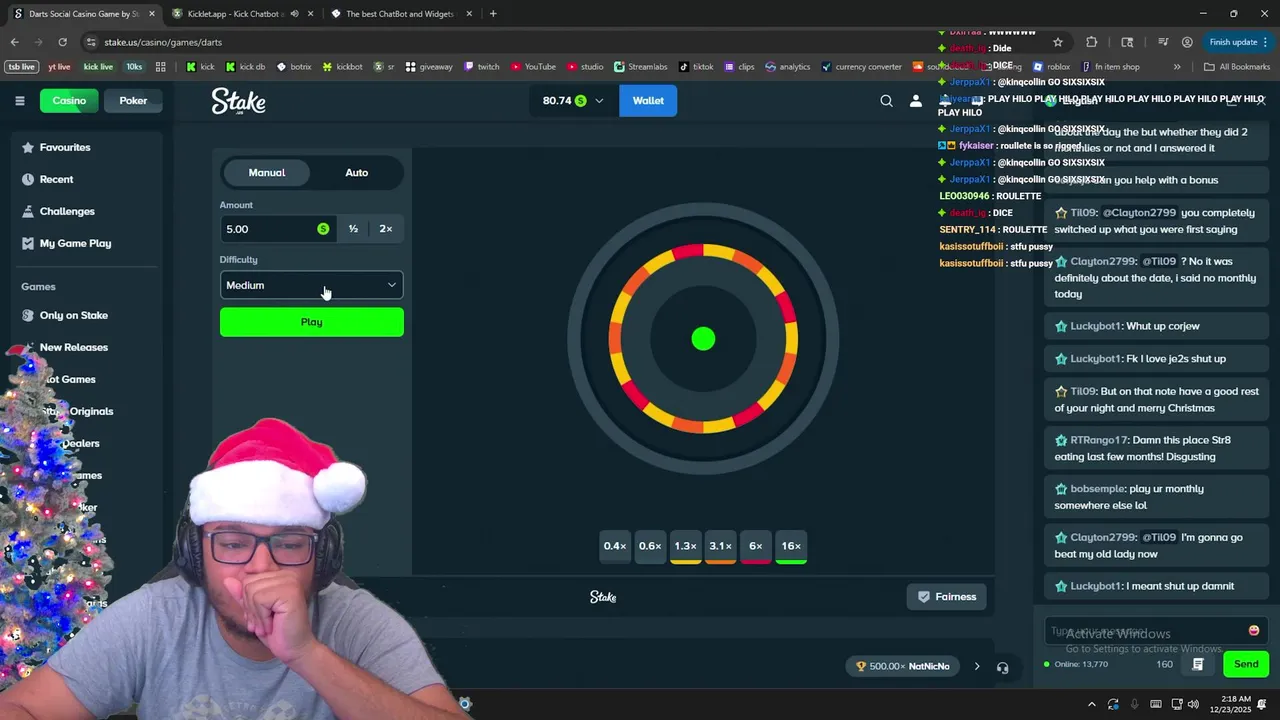Screen dimensions: 1280x720
Task: Select the 0.4× multiplier tile
Action: 615,546
